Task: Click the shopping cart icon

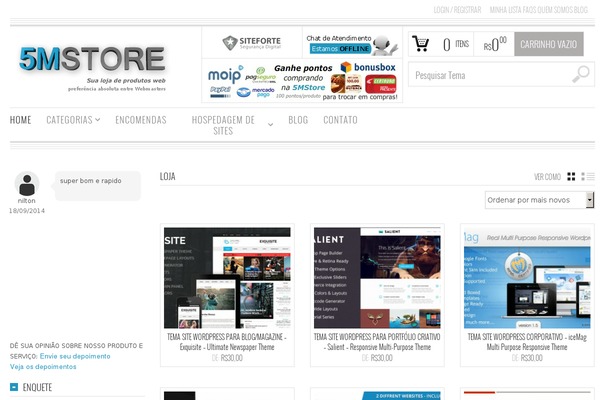Action: click(x=421, y=44)
